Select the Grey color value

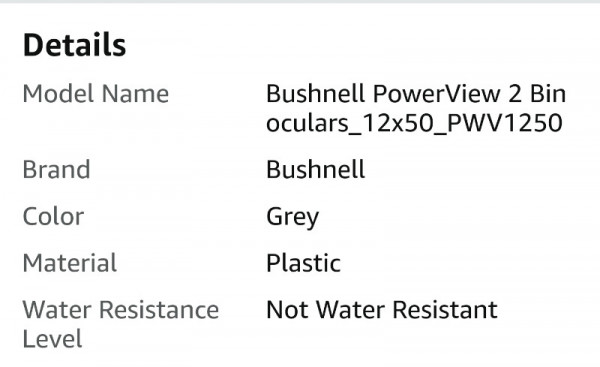pyautogui.click(x=293, y=217)
